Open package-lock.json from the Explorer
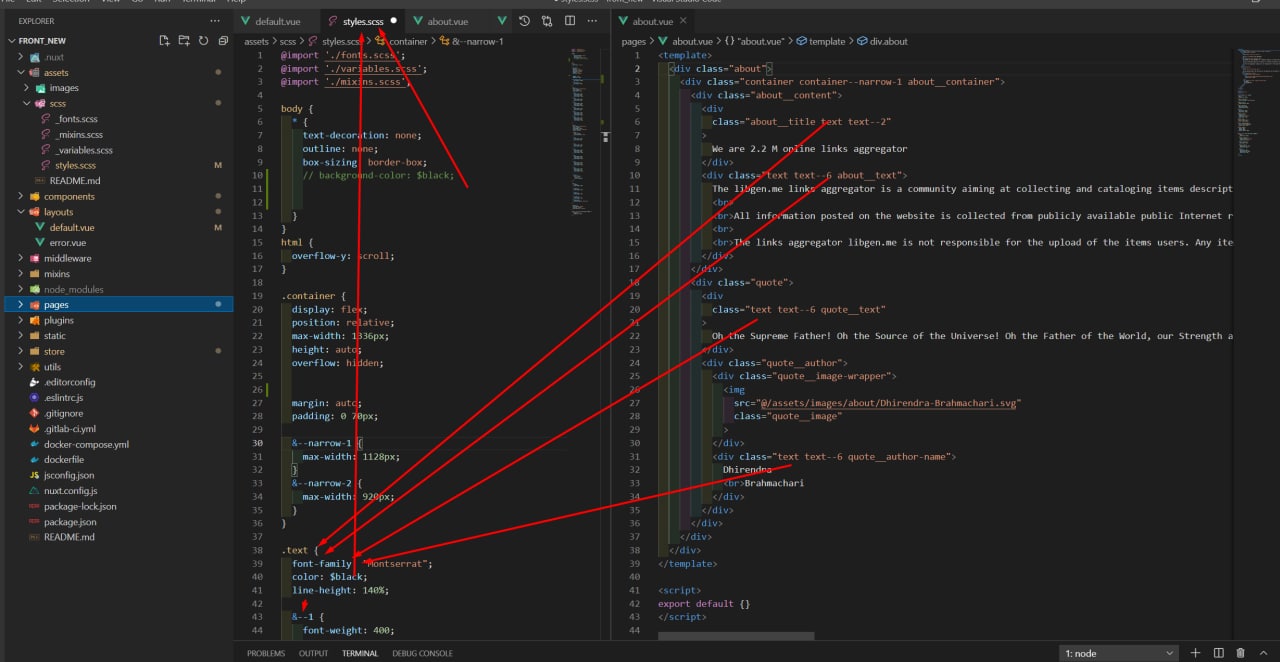This screenshot has width=1280, height=662. coord(80,507)
